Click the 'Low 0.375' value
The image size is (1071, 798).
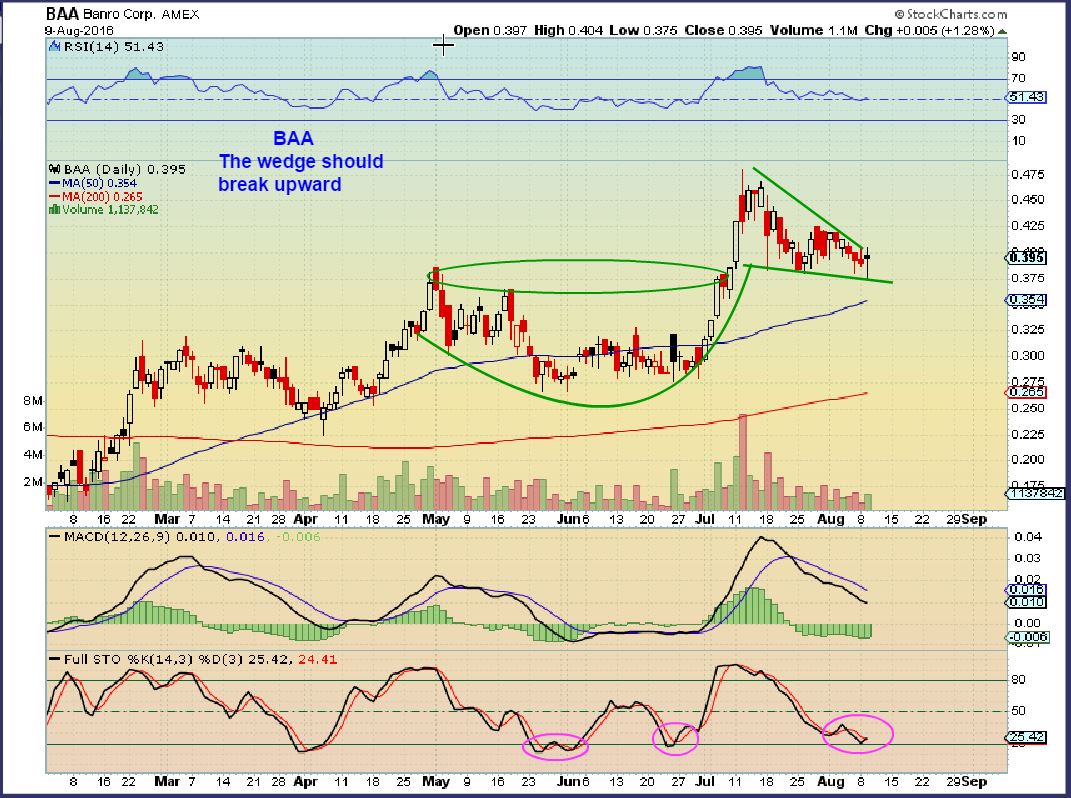click(x=643, y=30)
